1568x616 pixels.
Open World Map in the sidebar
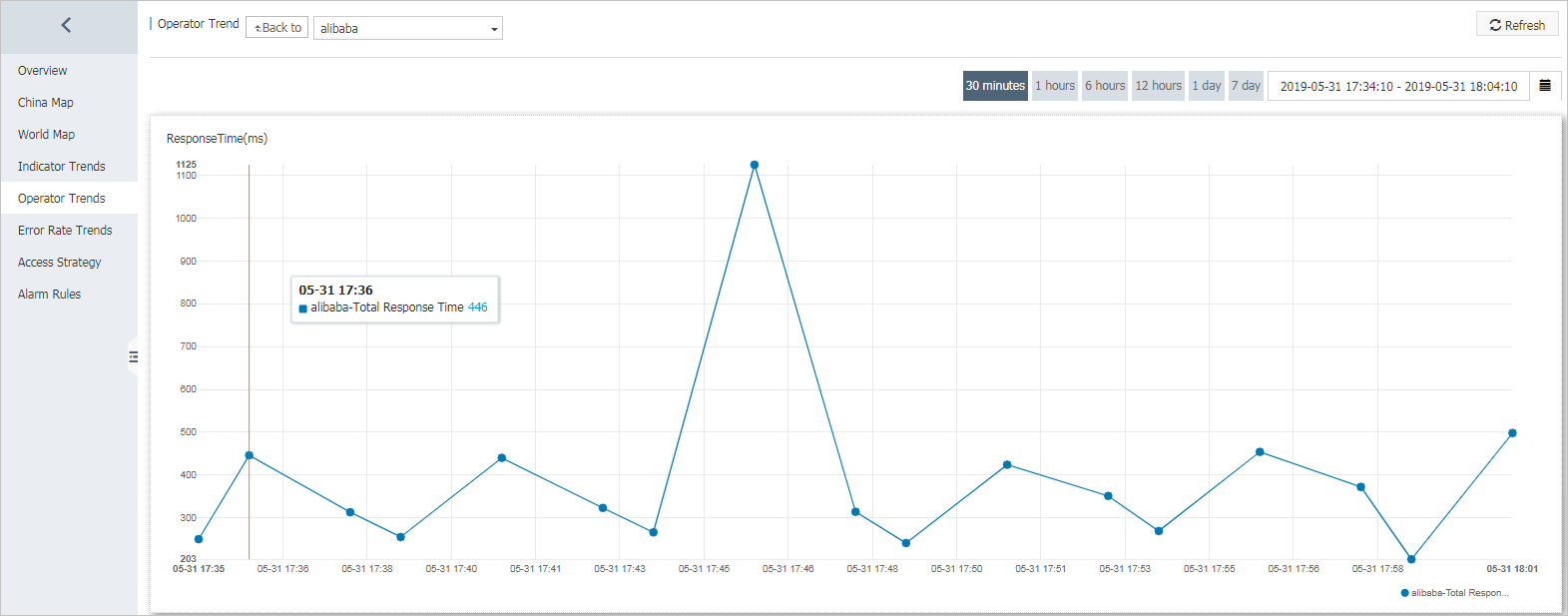point(69,135)
